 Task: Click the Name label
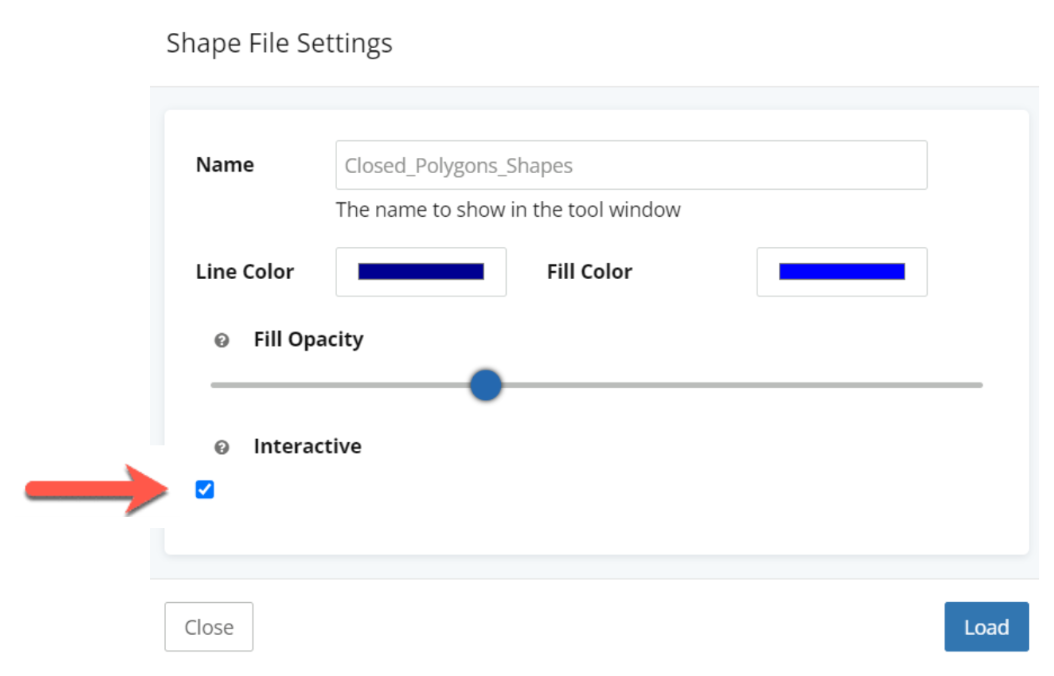click(x=225, y=165)
